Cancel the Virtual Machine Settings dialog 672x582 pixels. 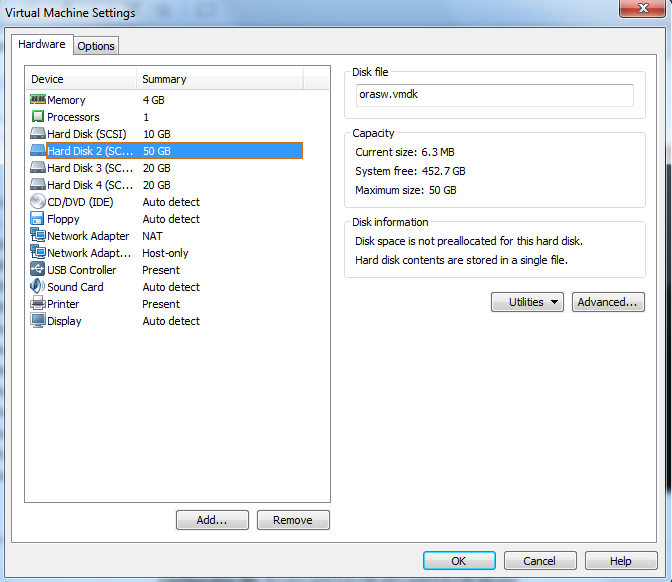pyautogui.click(x=540, y=561)
